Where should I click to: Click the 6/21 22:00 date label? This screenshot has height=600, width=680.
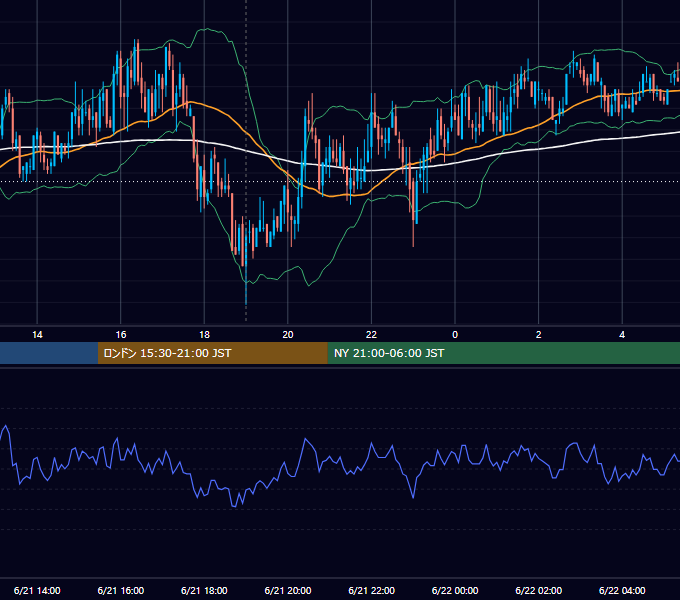[372, 590]
